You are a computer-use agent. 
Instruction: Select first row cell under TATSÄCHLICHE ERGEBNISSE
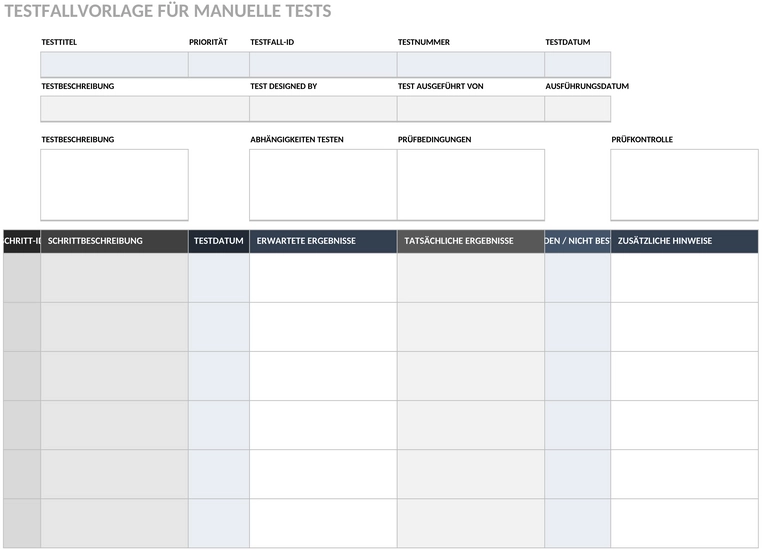pos(471,277)
